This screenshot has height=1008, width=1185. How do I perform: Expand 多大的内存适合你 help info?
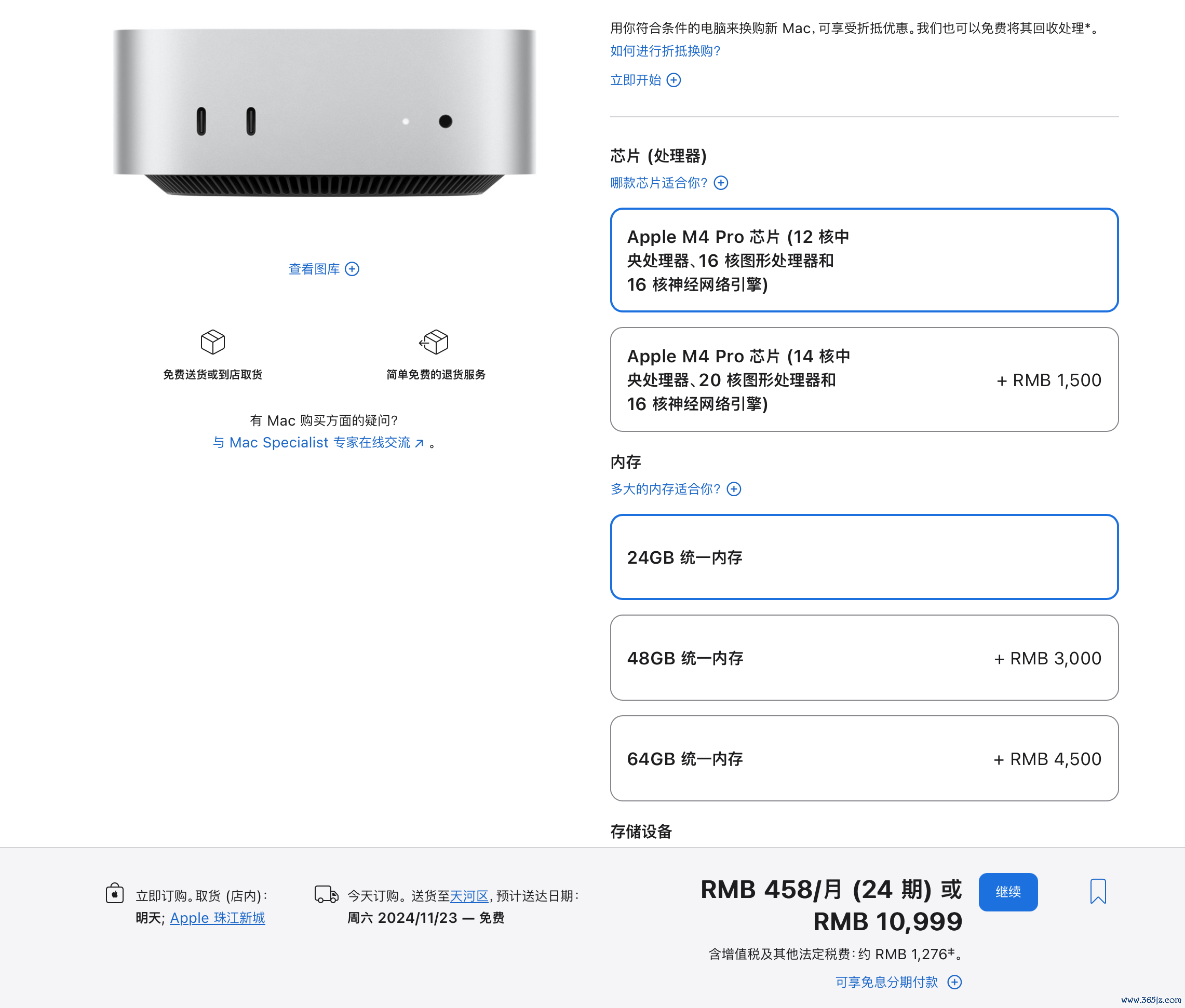coord(676,489)
